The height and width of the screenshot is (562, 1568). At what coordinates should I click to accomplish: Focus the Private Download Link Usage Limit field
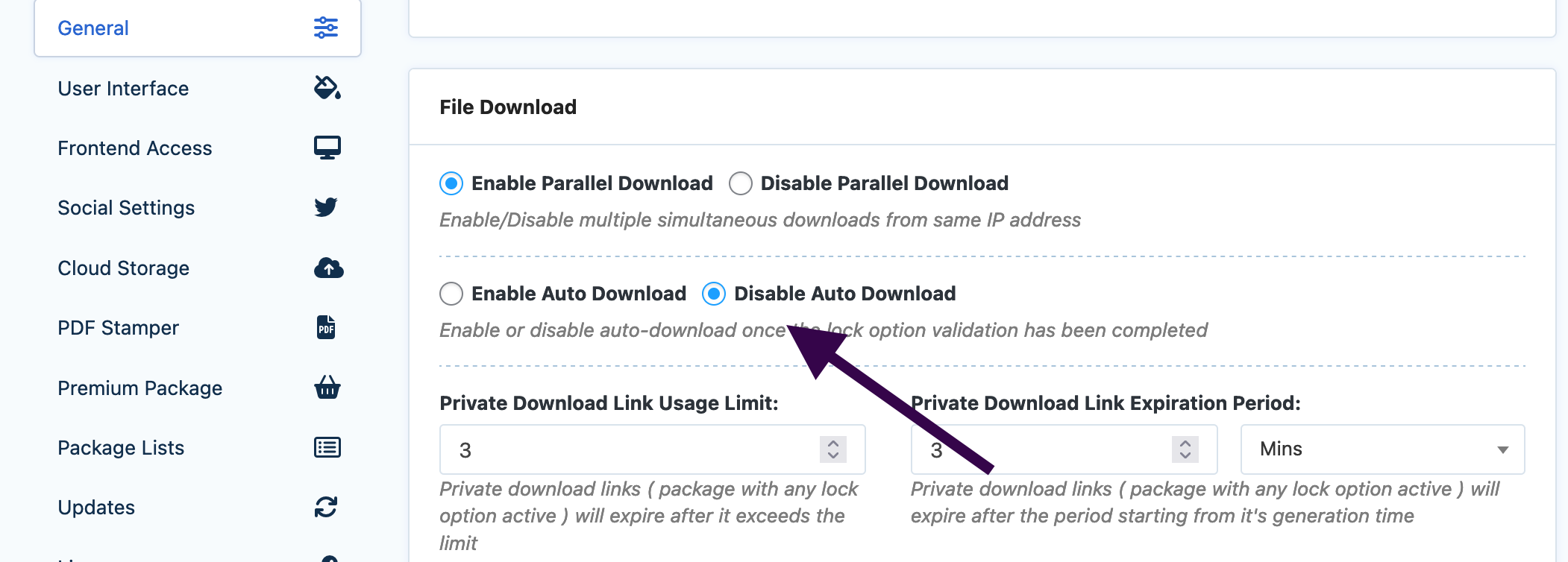tap(652, 449)
